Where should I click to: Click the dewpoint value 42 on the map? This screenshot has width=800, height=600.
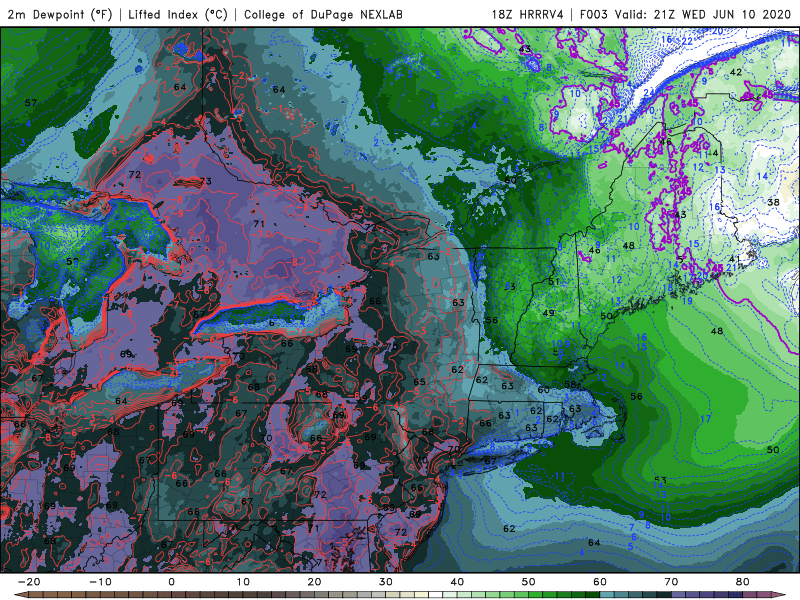(736, 72)
